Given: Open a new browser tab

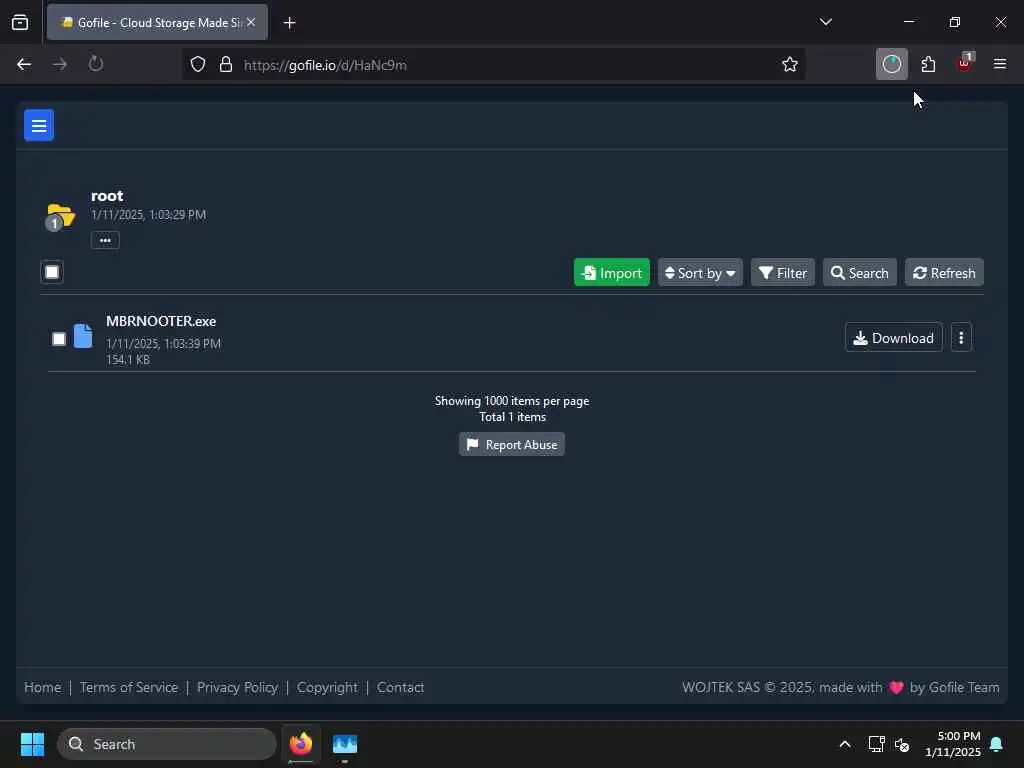Looking at the screenshot, I should point(289,23).
